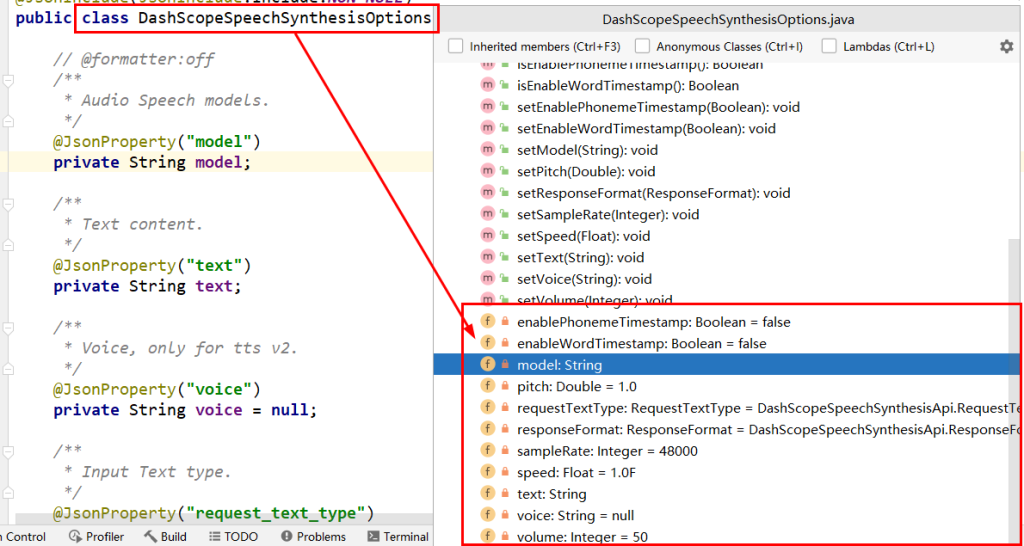This screenshot has width=1024, height=546.
Task: Jump to the volume: Integer = 50 field
Action: (582, 537)
